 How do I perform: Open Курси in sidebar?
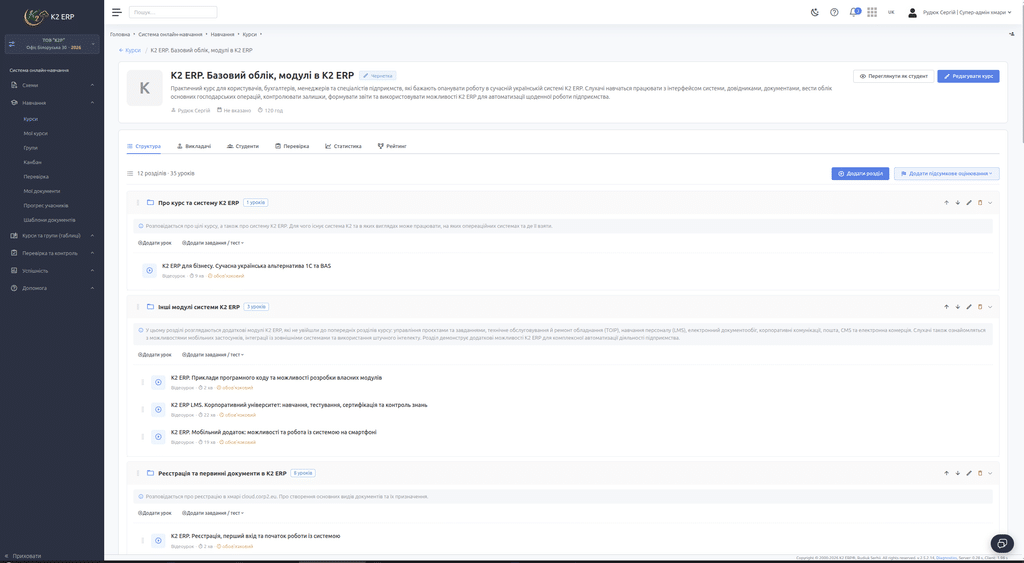[x=31, y=119]
